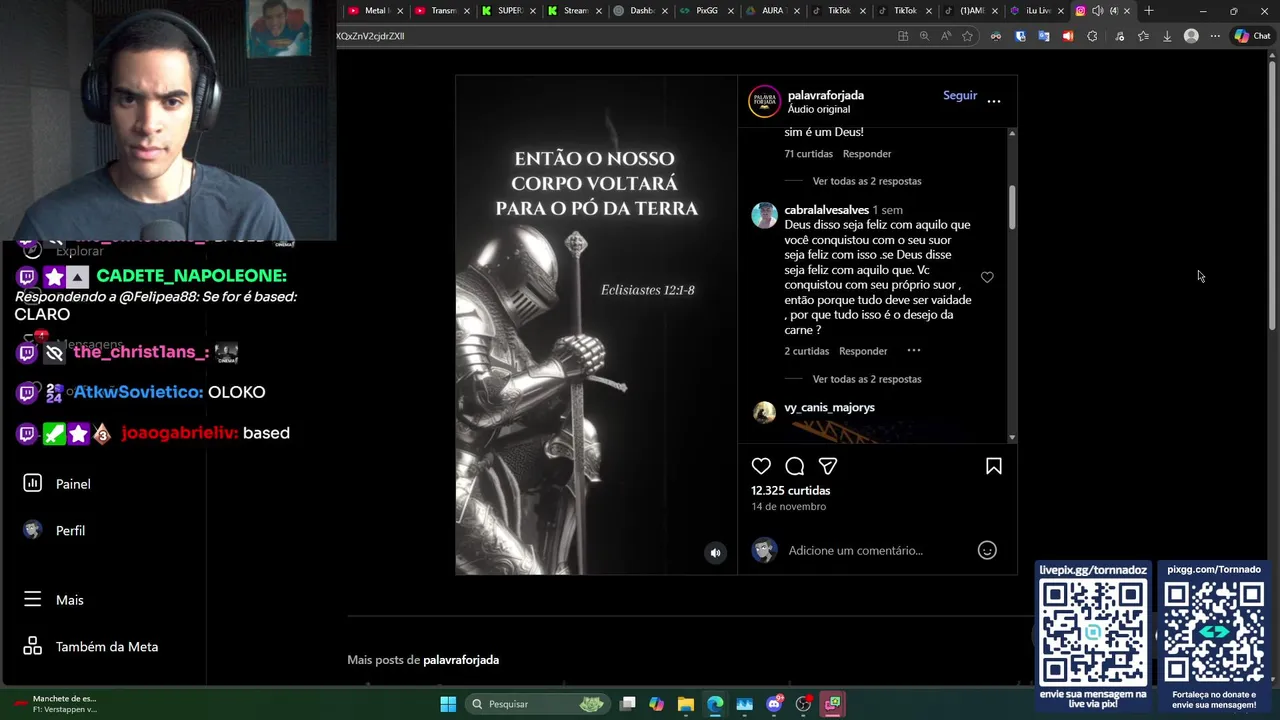Open the 'Manchete de es...' news widget
The width and height of the screenshot is (1280, 720).
[55, 704]
